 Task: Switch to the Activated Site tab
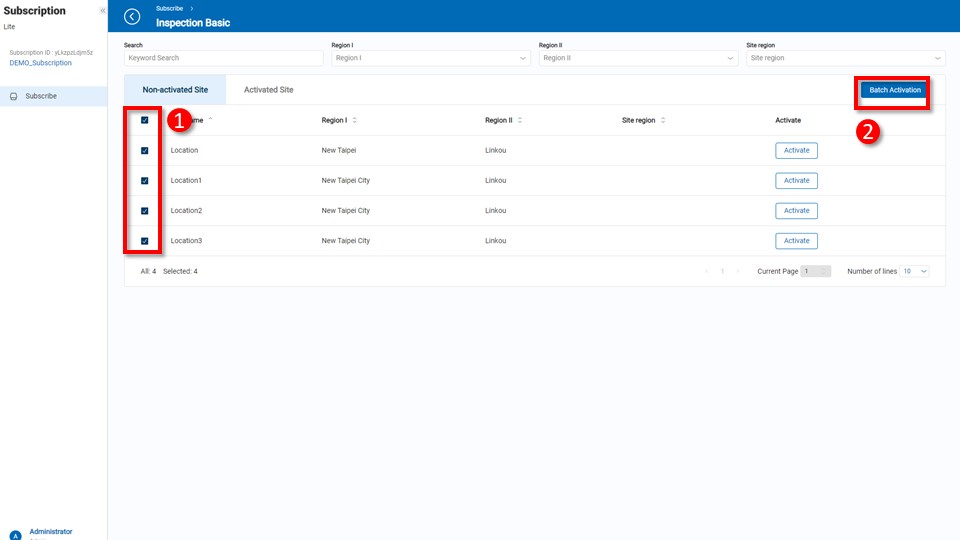[x=268, y=90]
